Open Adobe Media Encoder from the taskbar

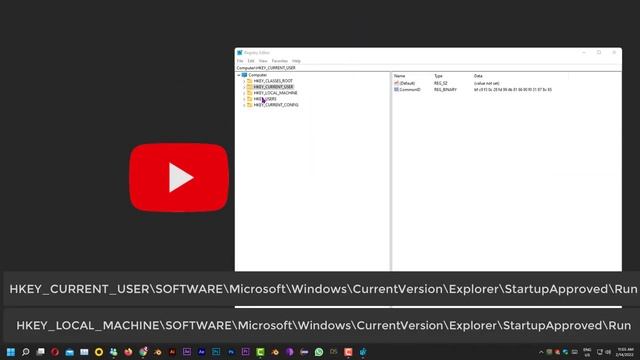[187, 352]
